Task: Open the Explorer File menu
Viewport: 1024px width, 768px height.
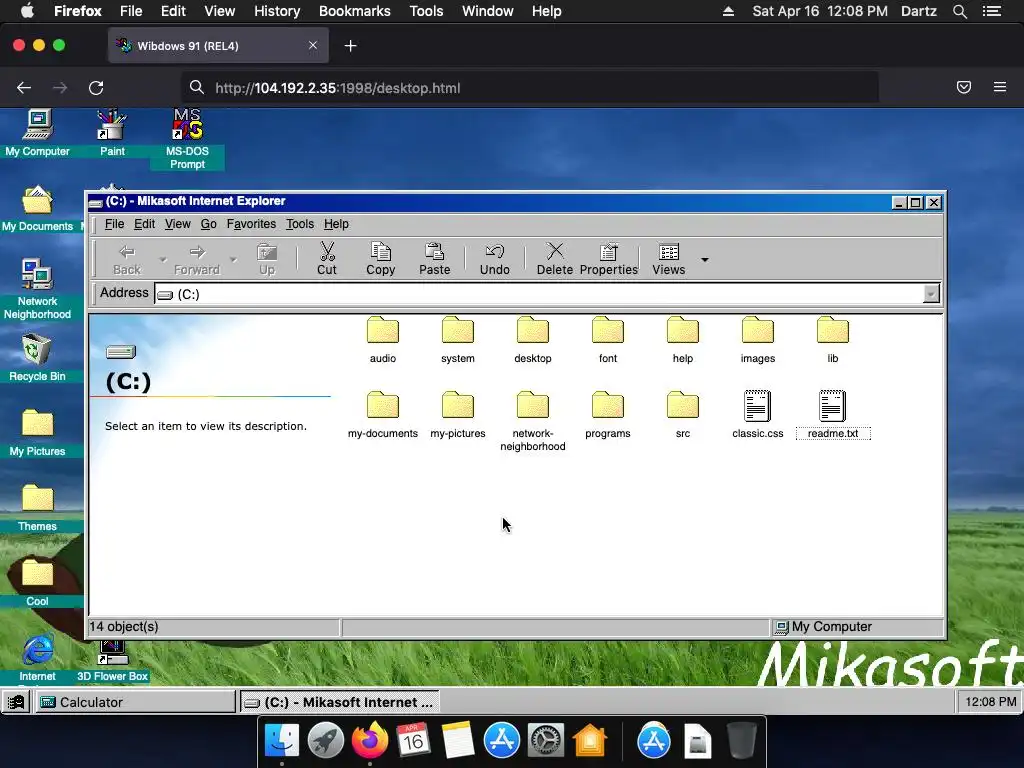Action: (114, 224)
